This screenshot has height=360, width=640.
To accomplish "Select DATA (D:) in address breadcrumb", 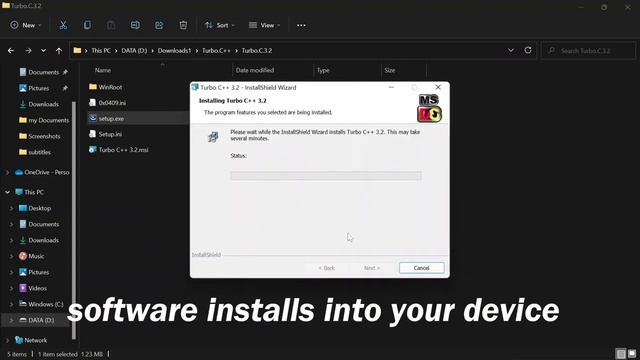I will (x=134, y=51).
